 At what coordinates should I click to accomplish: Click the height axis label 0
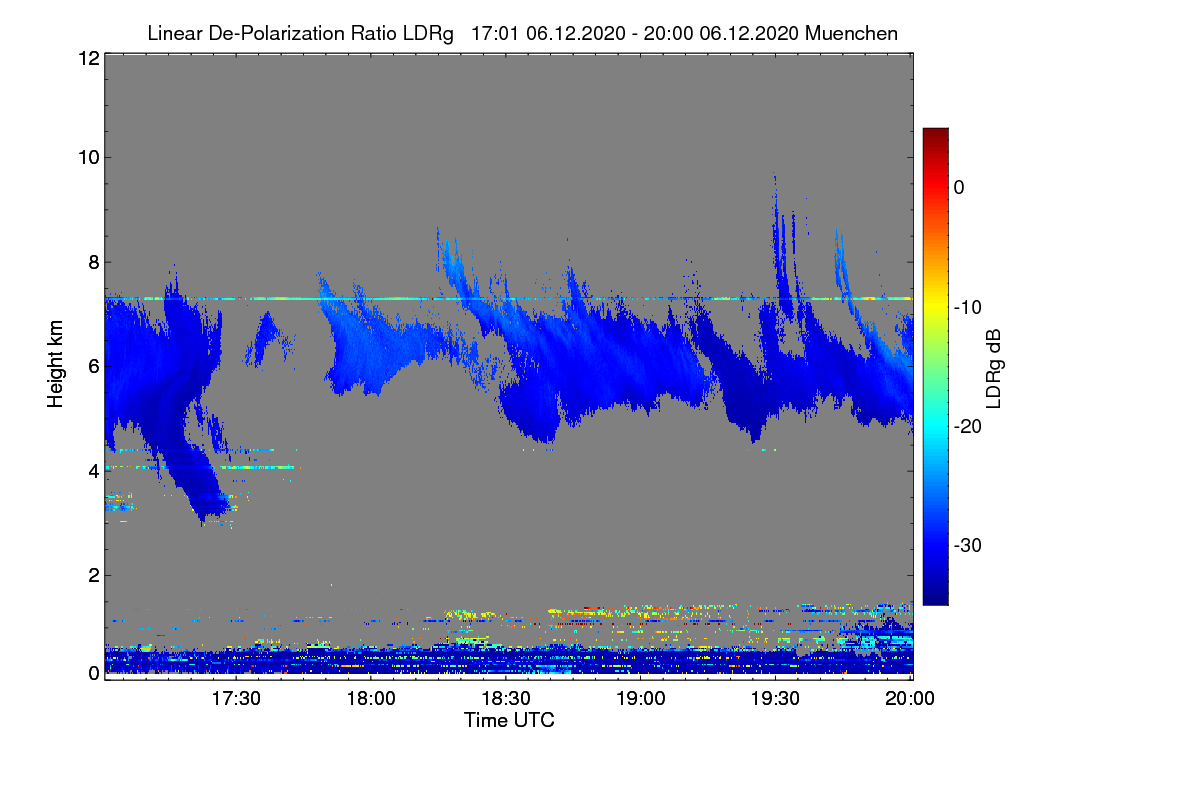tap(93, 673)
